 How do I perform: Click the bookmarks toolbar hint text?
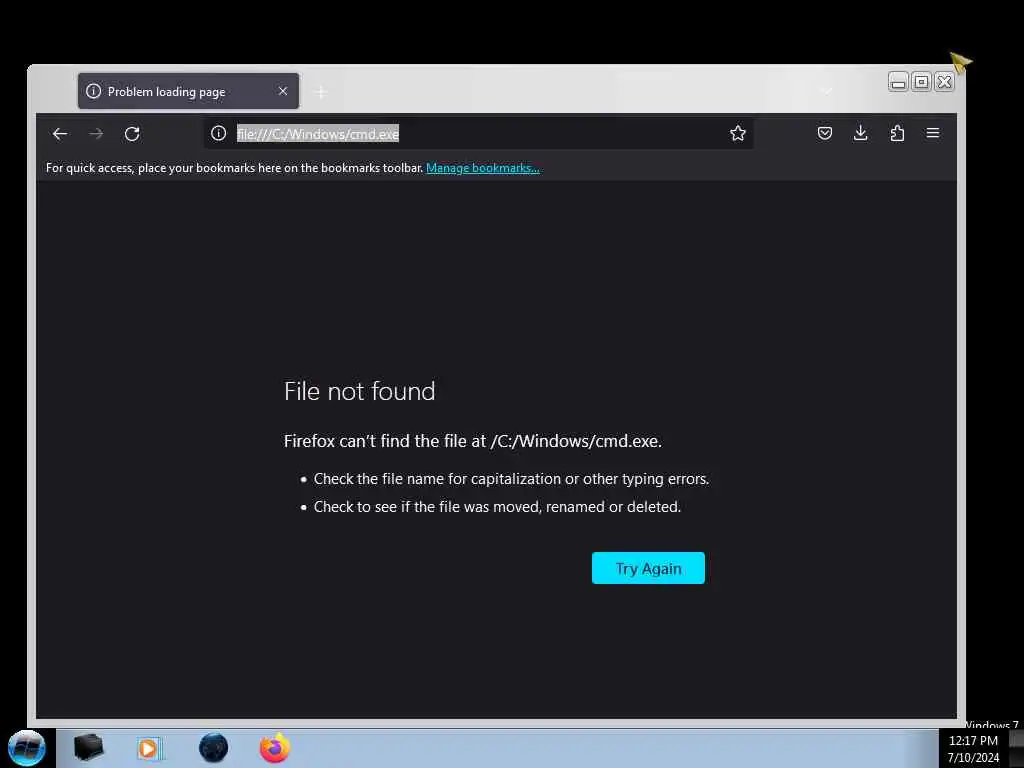(x=234, y=168)
